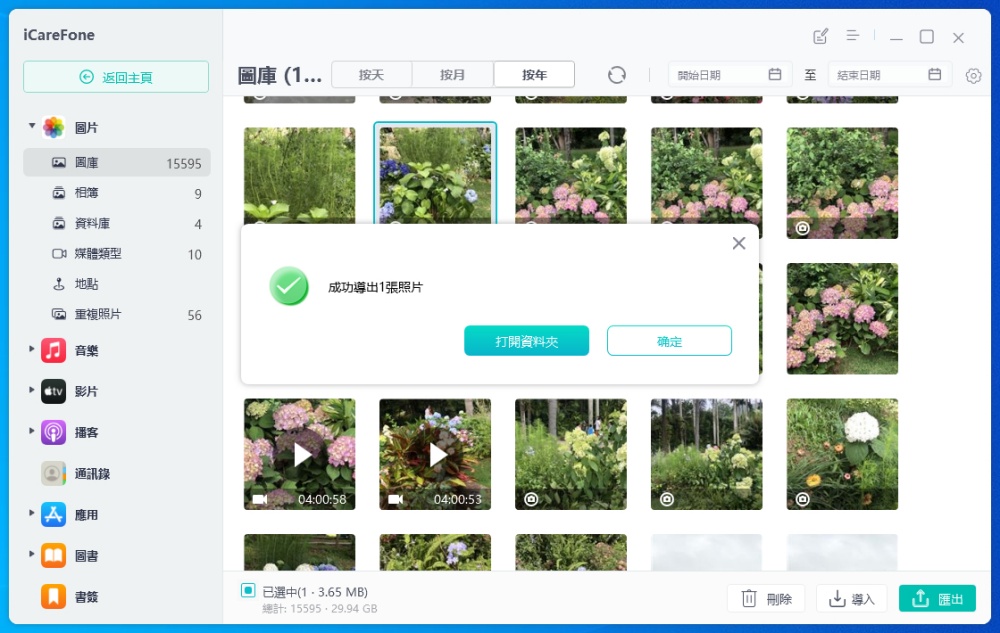The width and height of the screenshot is (1000, 633).
Task: Click the 地點 location pin icon
Action: 59,284
